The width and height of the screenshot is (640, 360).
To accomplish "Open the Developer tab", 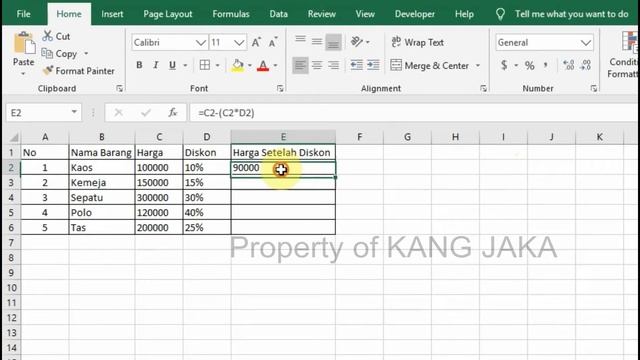I will [415, 14].
